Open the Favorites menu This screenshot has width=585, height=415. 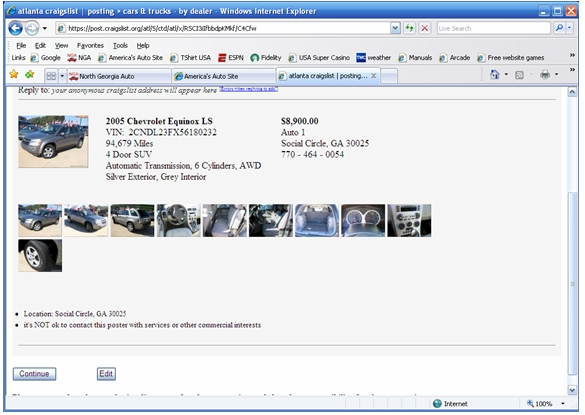tap(90, 46)
